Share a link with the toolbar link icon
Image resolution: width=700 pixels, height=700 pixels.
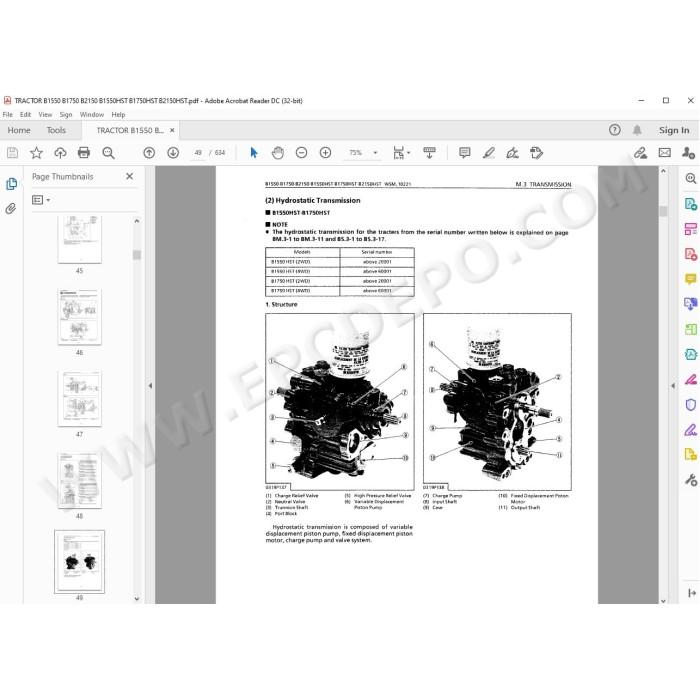click(x=641, y=153)
